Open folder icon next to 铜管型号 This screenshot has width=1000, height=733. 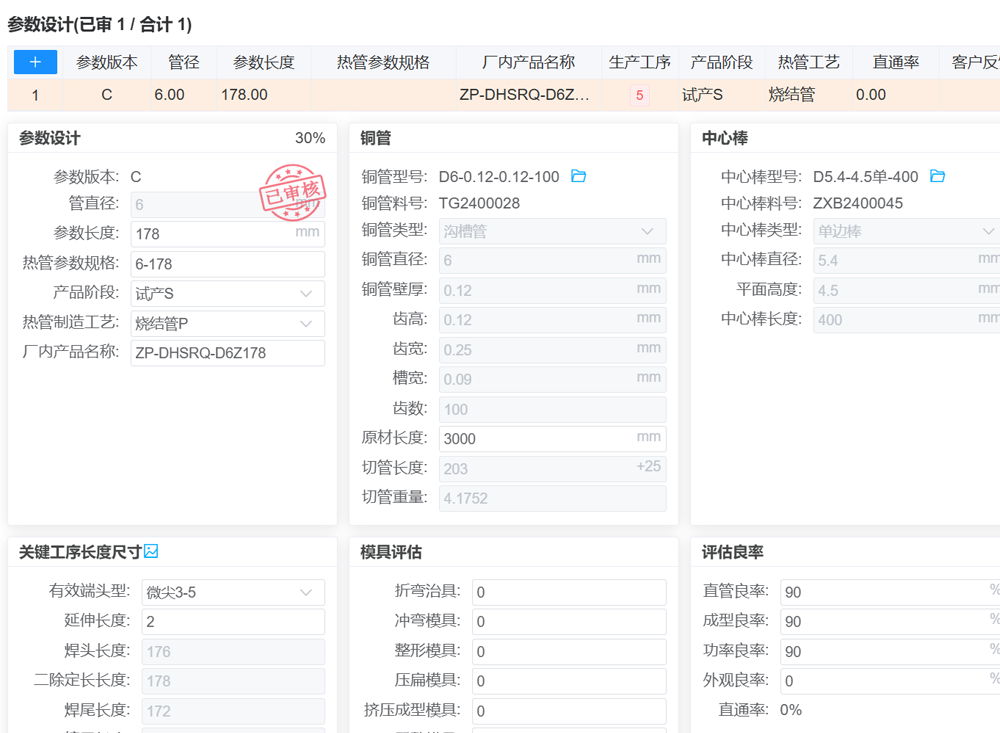pos(578,176)
